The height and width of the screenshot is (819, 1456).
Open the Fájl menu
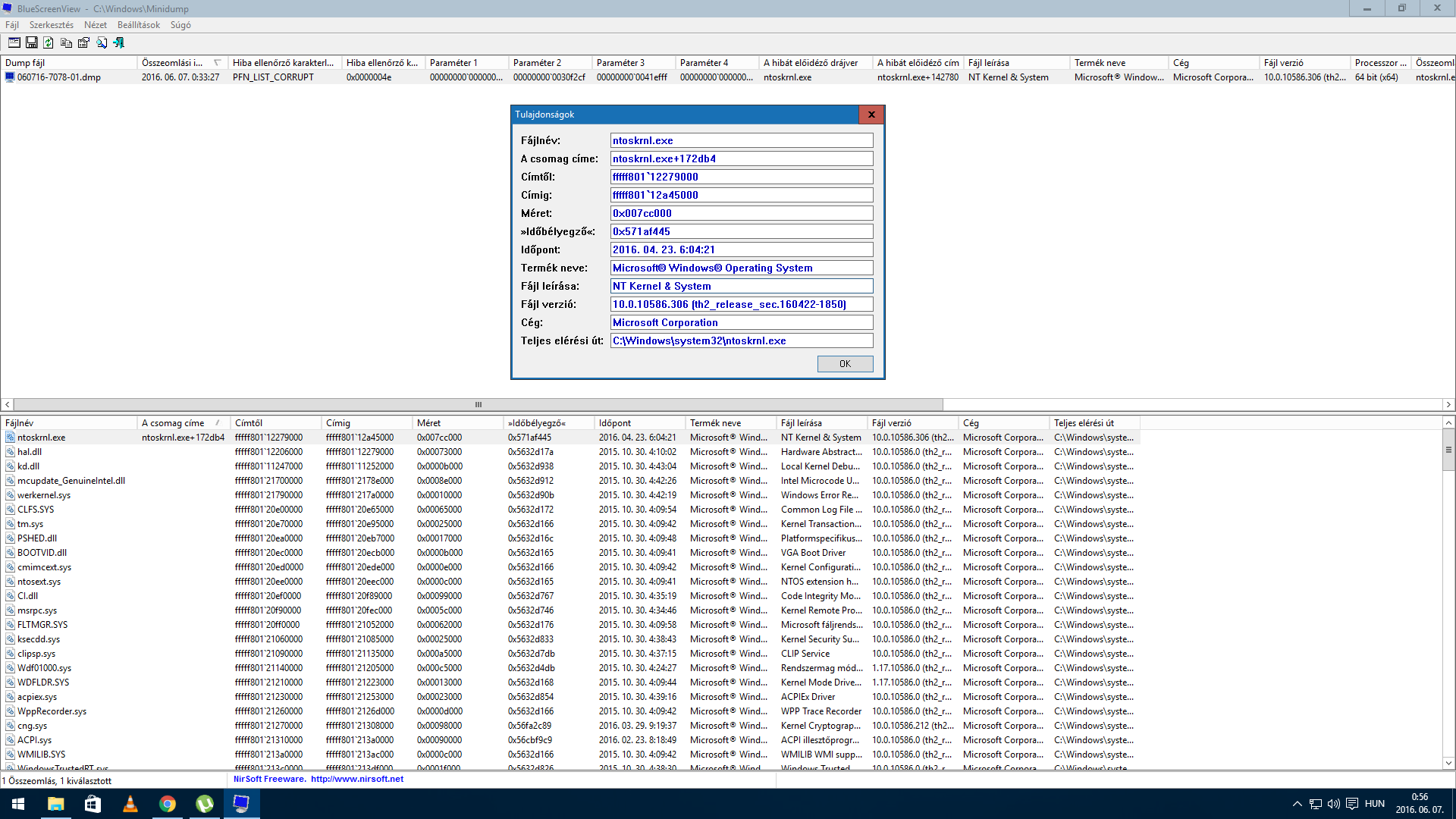12,25
